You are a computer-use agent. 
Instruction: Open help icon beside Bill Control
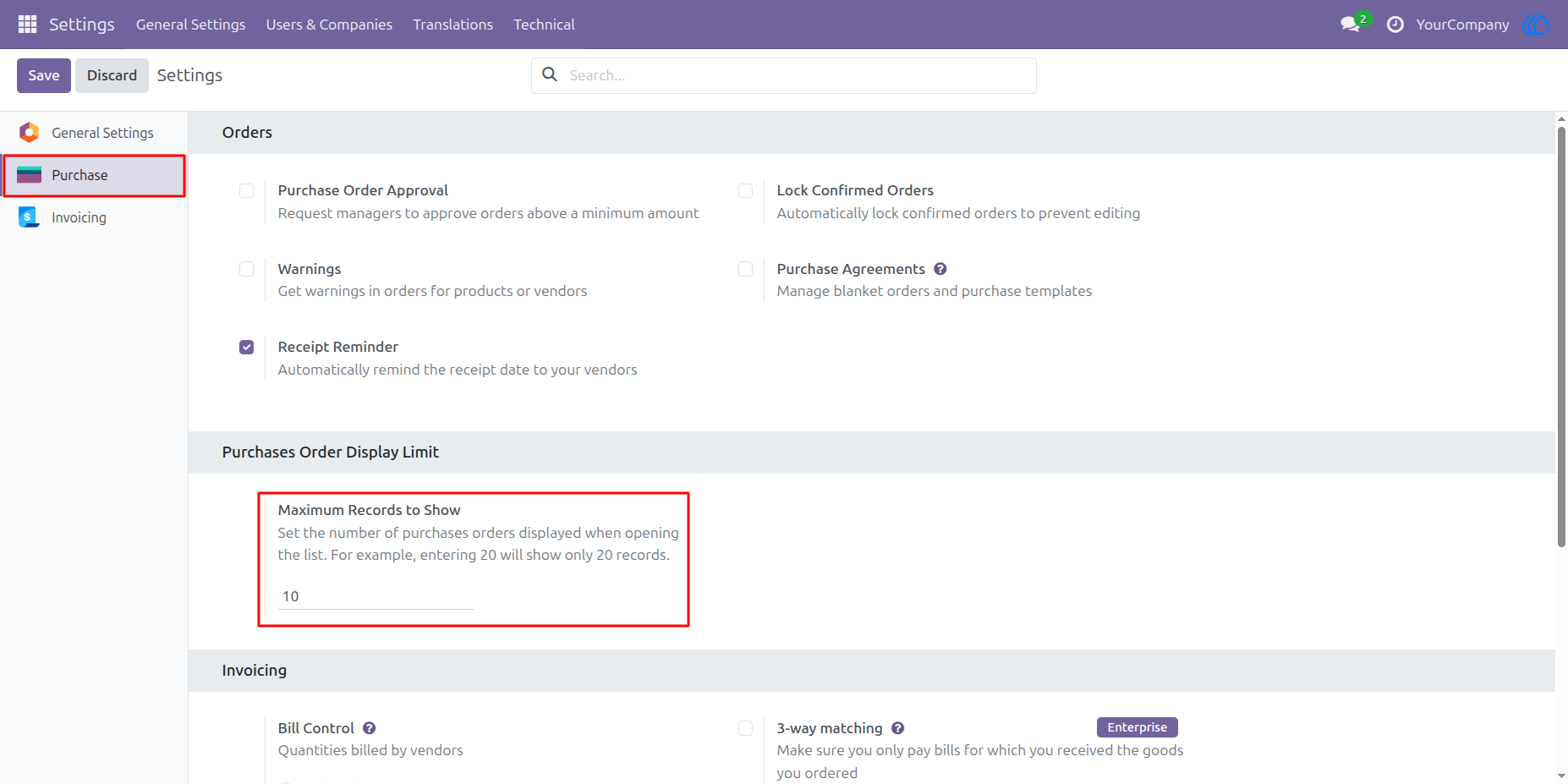point(370,728)
